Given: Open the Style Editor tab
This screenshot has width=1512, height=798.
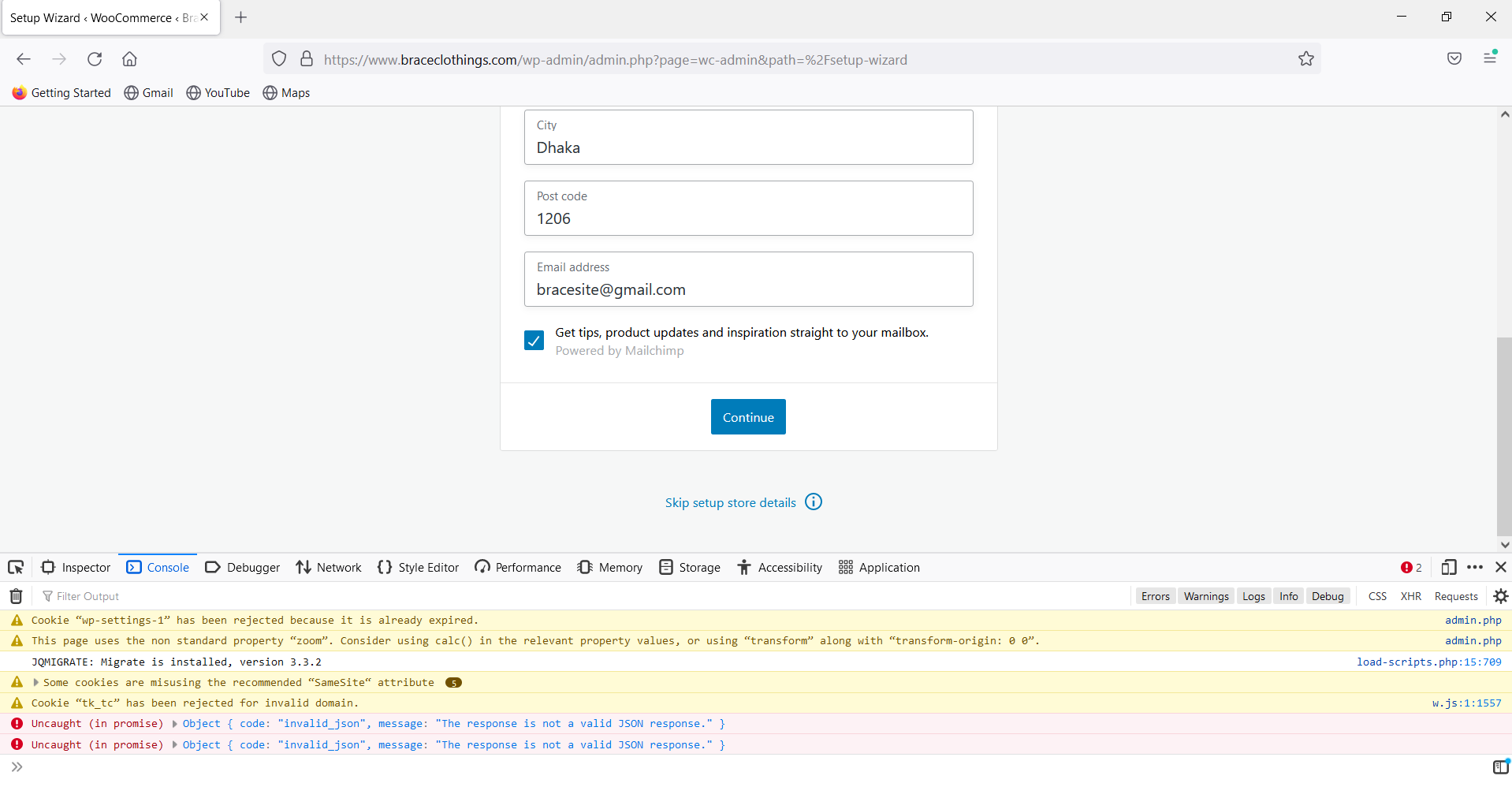Looking at the screenshot, I should click(418, 568).
